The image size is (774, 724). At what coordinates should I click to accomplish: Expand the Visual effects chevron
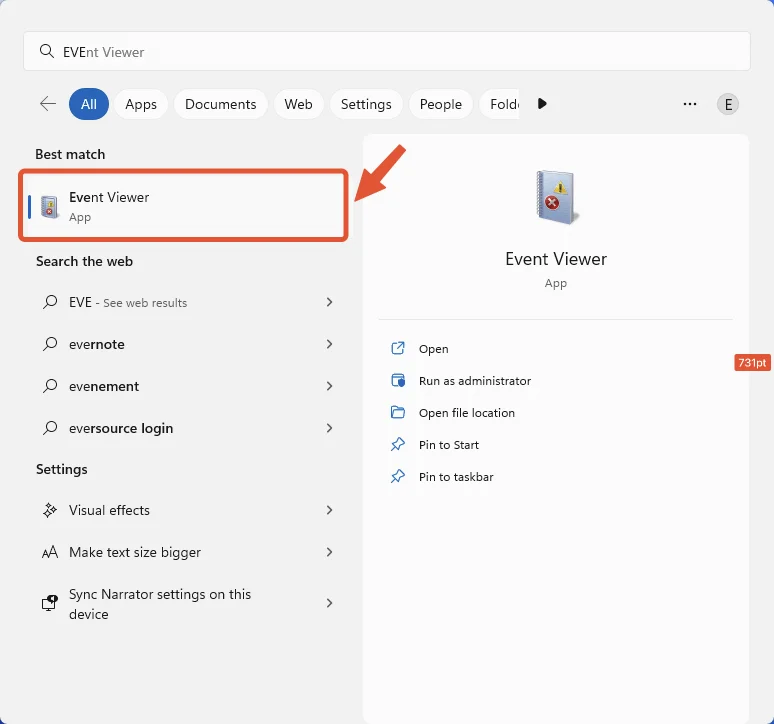(x=329, y=510)
